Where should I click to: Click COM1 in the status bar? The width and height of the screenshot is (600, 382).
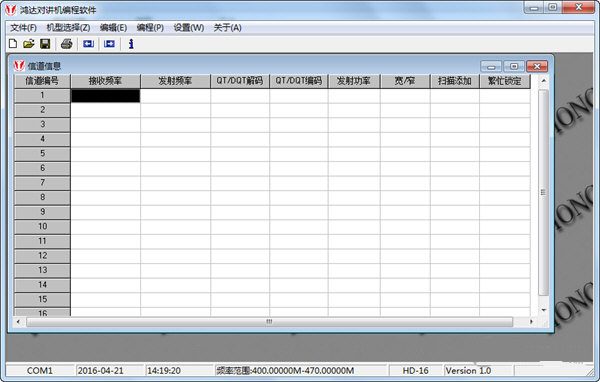(x=40, y=371)
